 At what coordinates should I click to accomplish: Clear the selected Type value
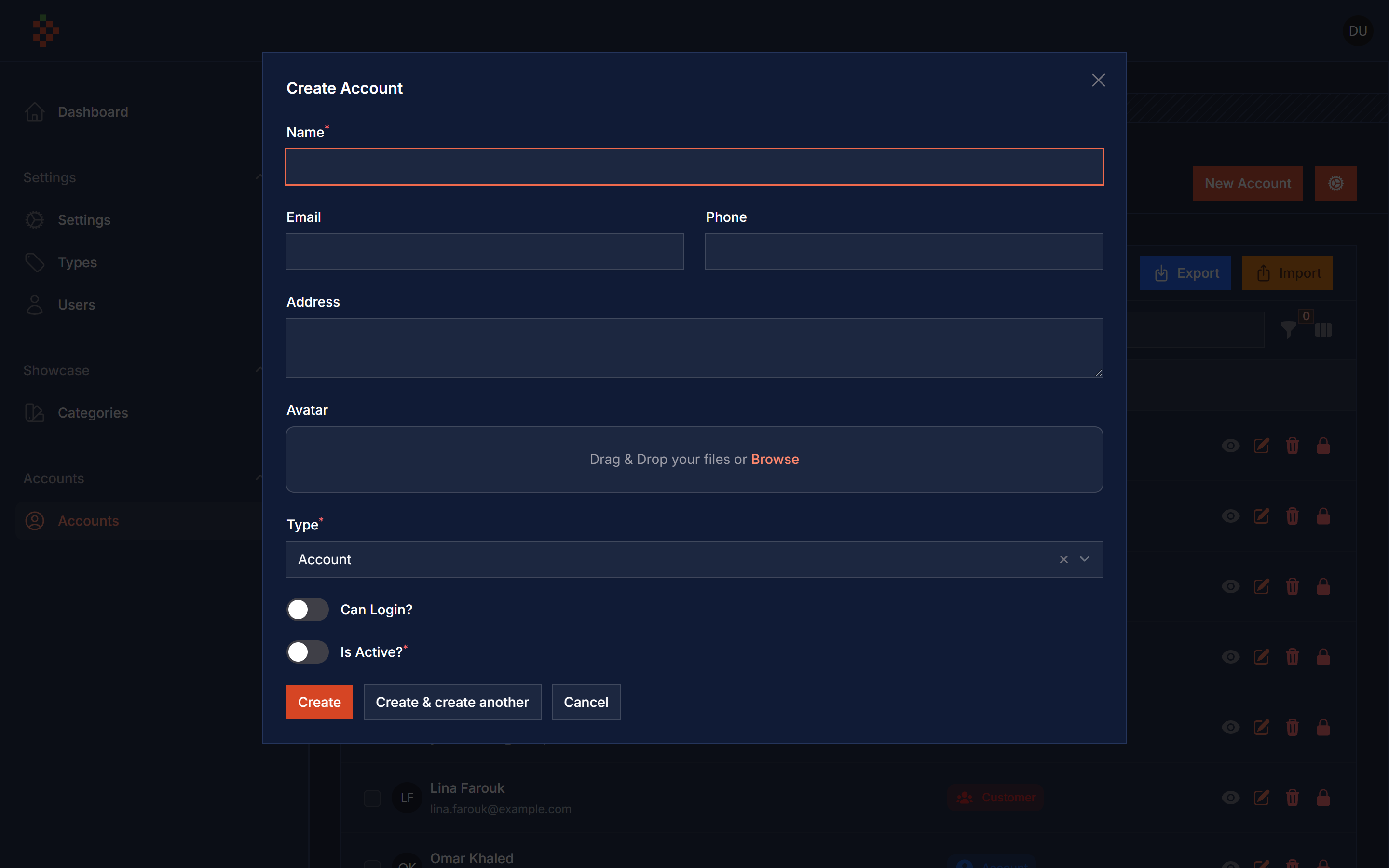[1063, 559]
